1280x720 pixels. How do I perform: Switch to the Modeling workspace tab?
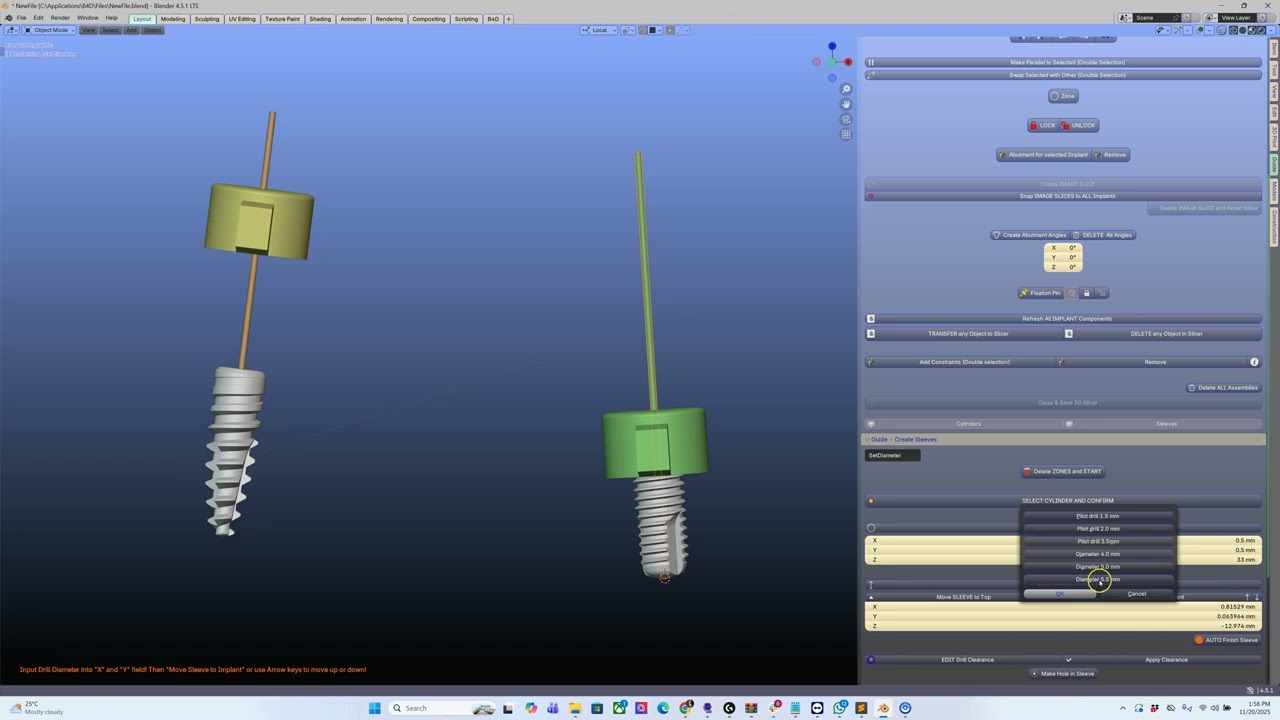coord(173,19)
